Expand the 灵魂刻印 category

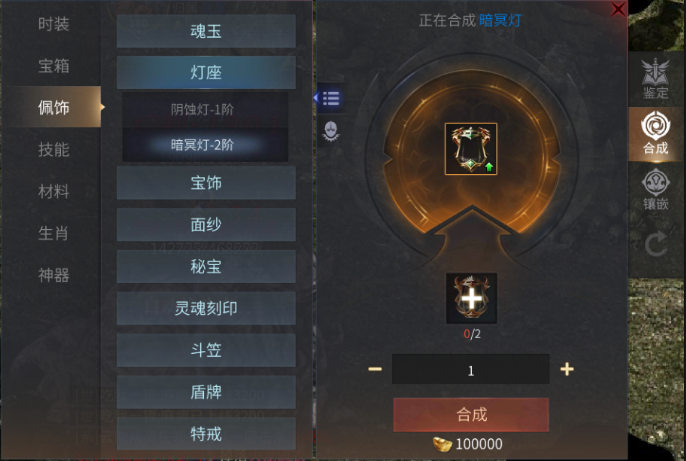[206, 308]
